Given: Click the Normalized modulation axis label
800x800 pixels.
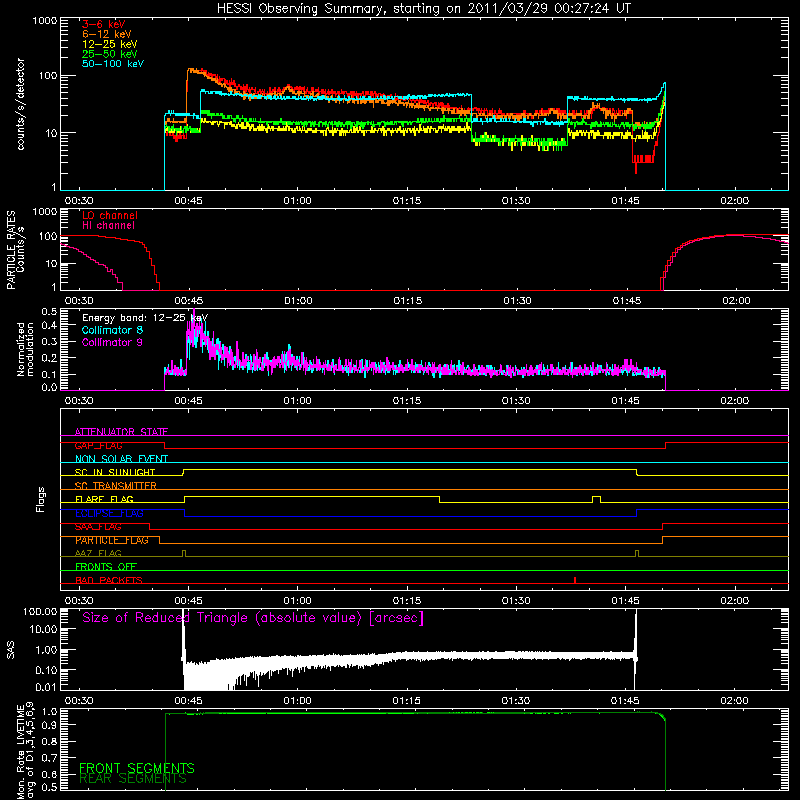Looking at the screenshot, I should coord(25,349).
